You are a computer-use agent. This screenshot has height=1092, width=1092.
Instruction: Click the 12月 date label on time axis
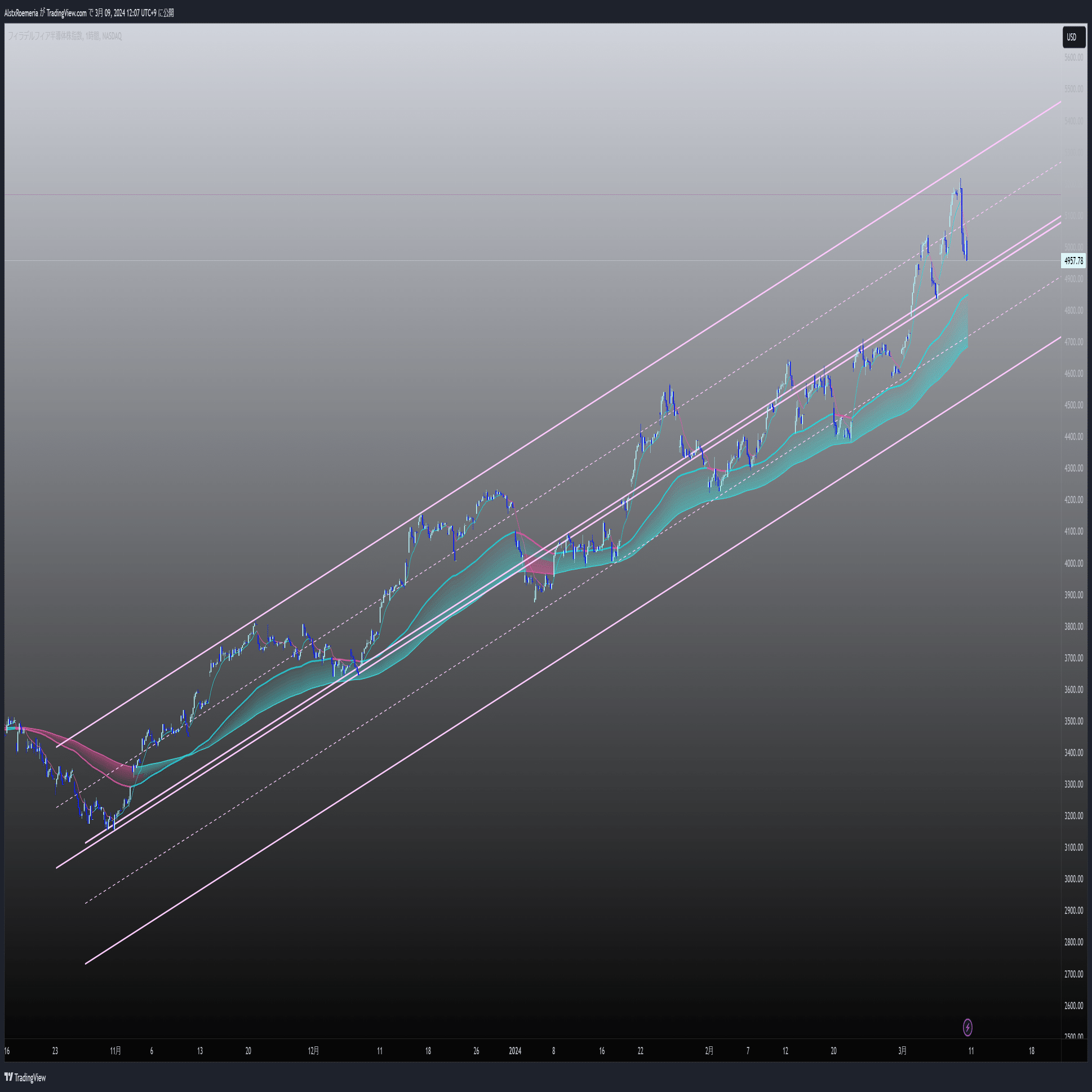coord(314,1051)
